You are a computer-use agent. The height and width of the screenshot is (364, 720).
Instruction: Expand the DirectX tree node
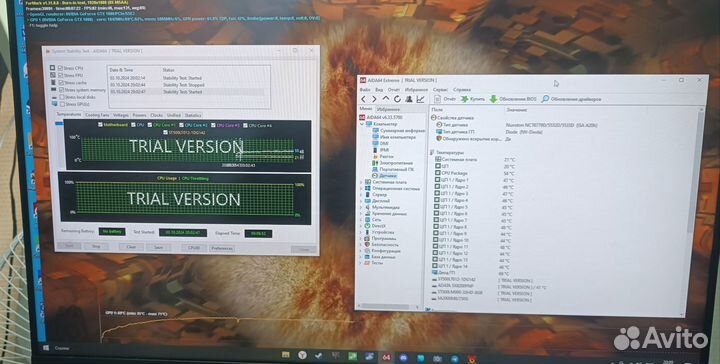coord(361,226)
